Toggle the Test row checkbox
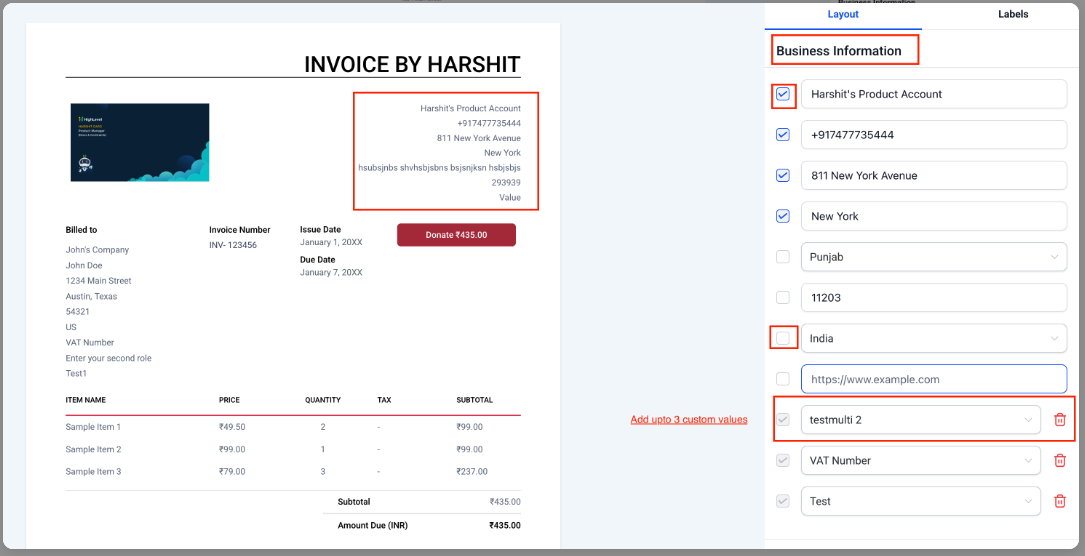This screenshot has width=1085, height=556. click(783, 501)
